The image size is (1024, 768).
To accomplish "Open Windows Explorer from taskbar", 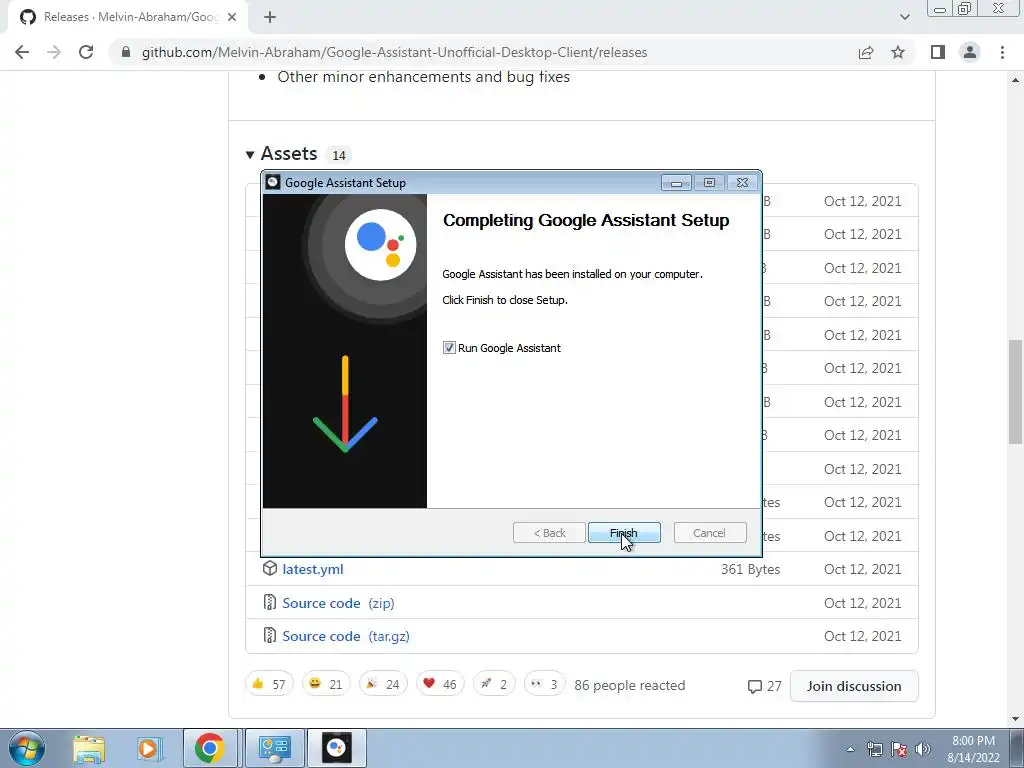I will tap(89, 748).
